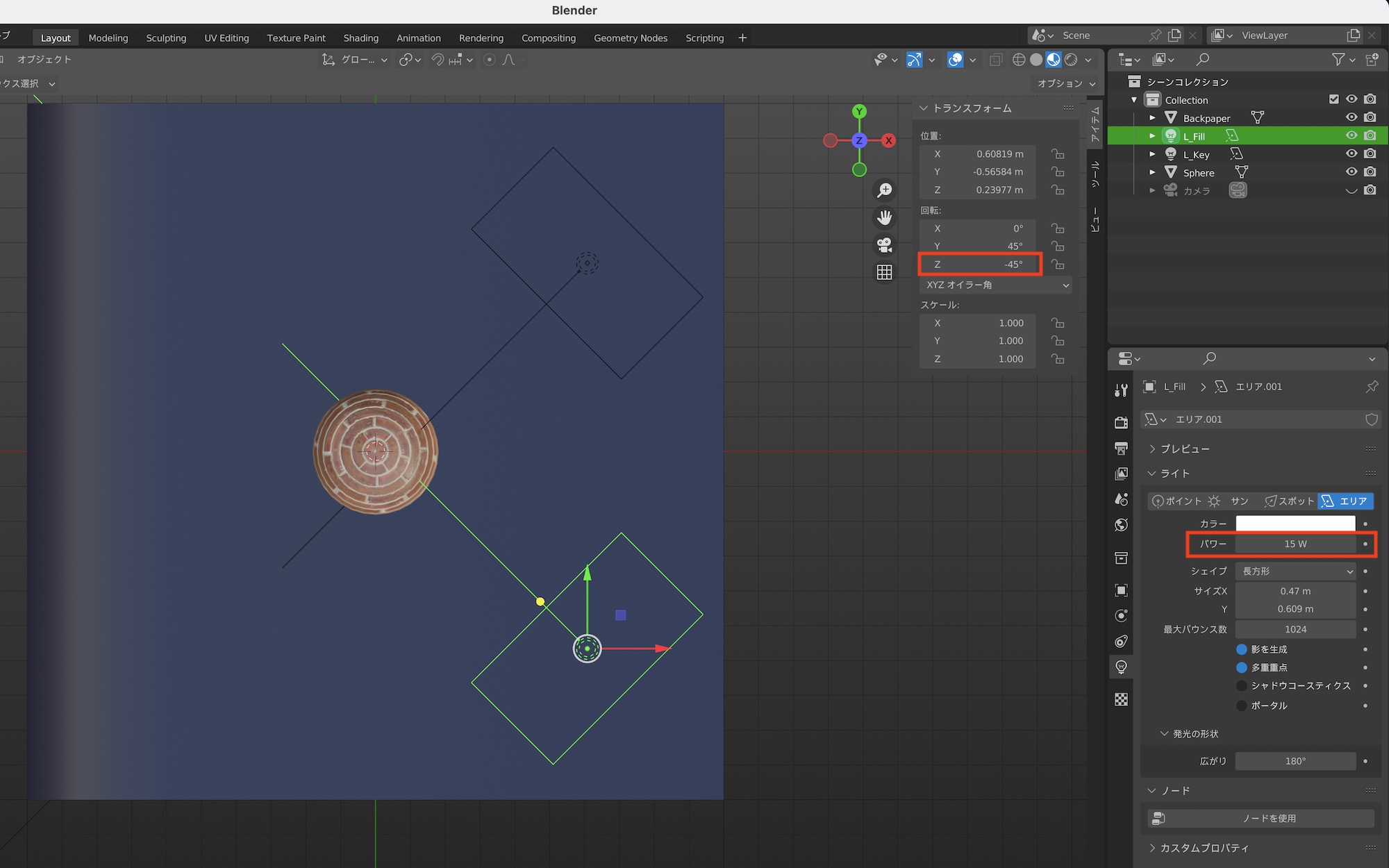Switch orthographic perspective grid icon
Screen dimensions: 1389x868
[x=884, y=272]
